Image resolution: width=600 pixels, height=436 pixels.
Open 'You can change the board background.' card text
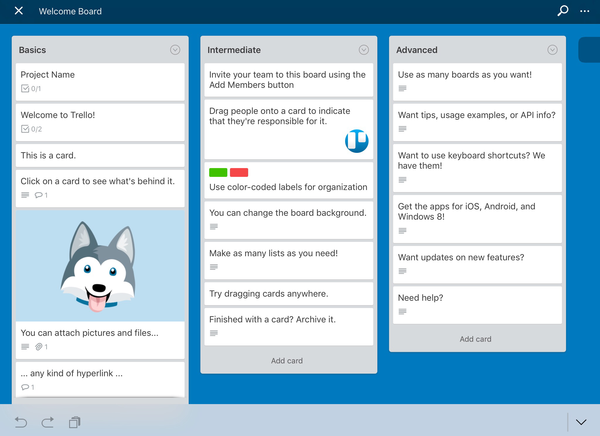click(x=288, y=213)
